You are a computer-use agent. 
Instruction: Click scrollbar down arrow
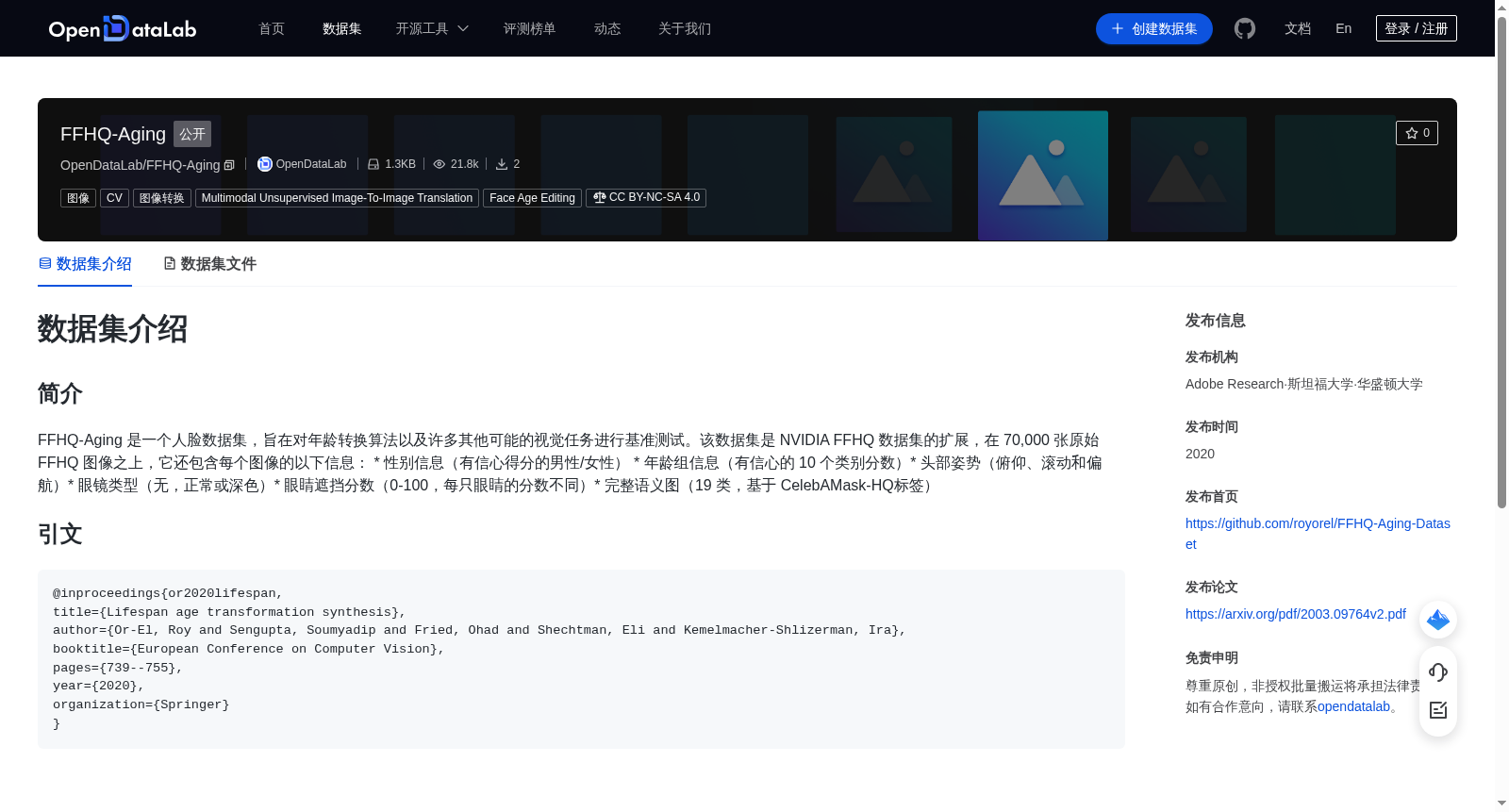point(1501,804)
